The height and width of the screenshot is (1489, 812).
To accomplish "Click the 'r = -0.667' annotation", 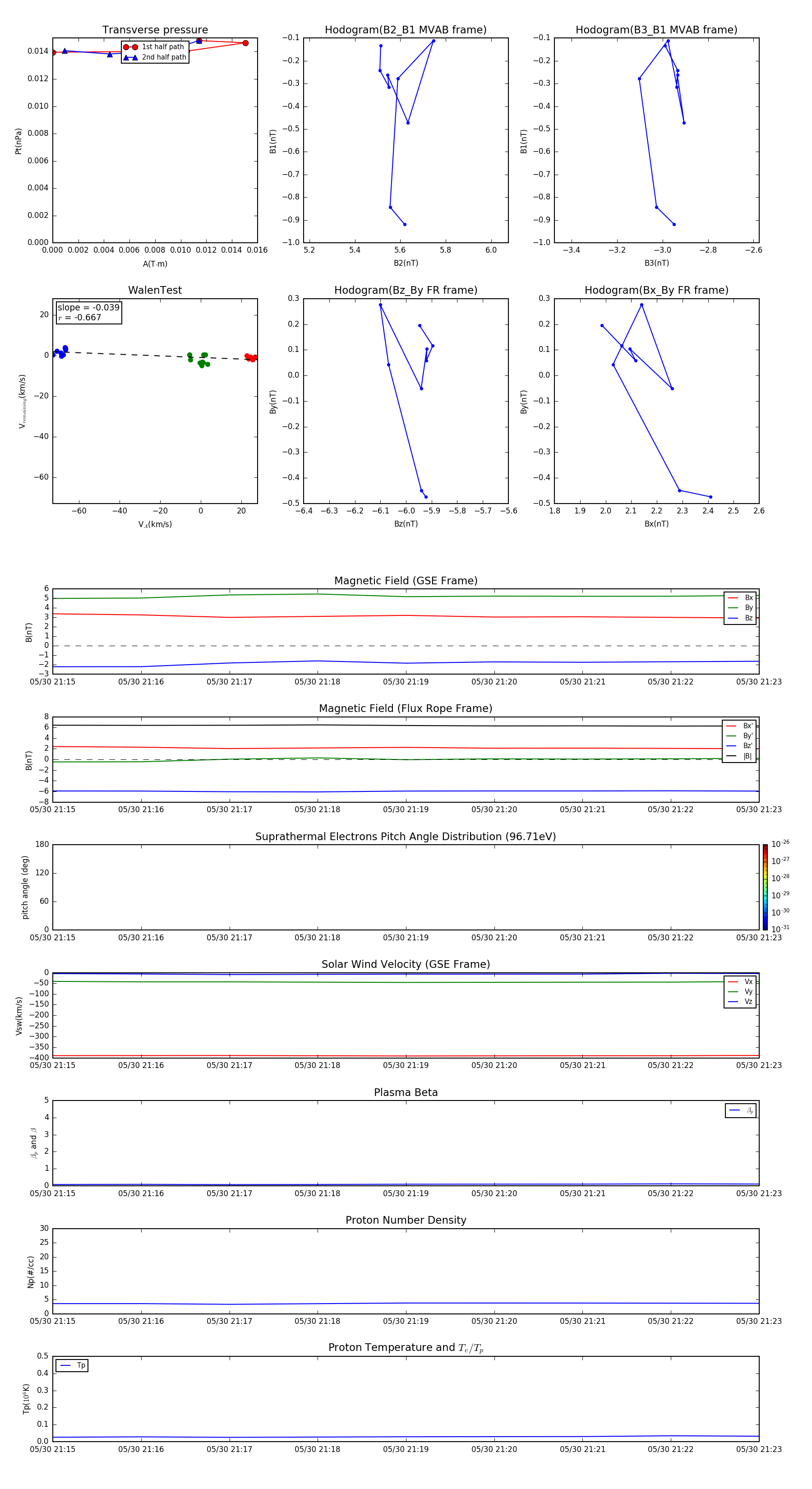I will (80, 317).
